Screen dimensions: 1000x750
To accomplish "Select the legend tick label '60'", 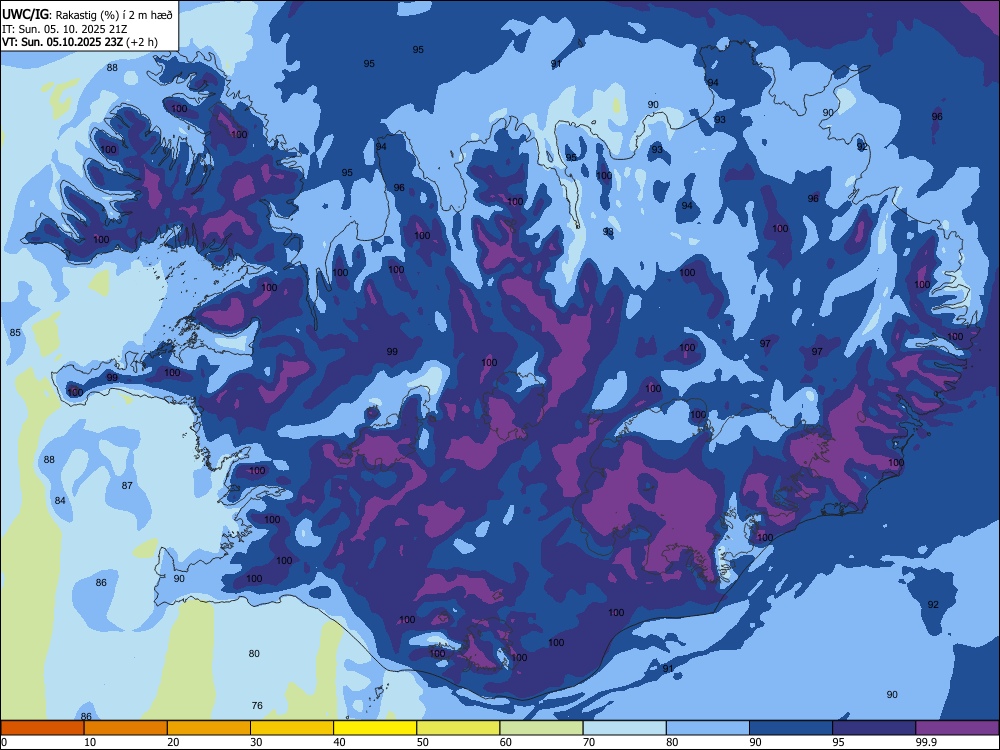I will (x=506, y=742).
